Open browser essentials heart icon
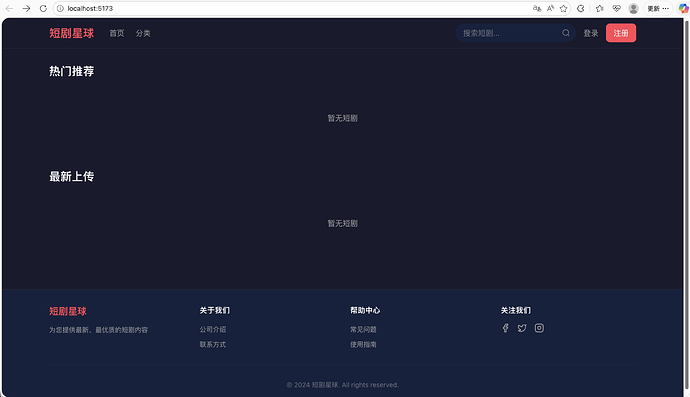This screenshot has width=690, height=397. (x=617, y=8)
